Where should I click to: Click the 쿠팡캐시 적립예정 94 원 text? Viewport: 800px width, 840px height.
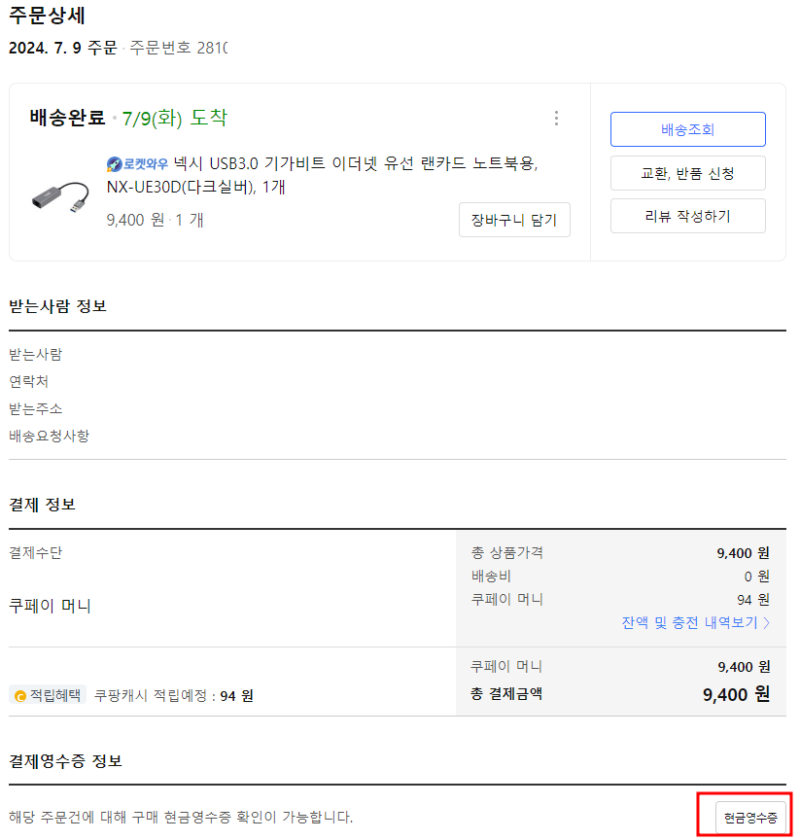(174, 696)
